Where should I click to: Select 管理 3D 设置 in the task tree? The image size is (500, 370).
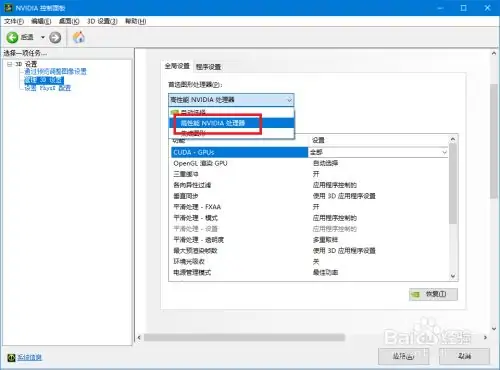44,80
